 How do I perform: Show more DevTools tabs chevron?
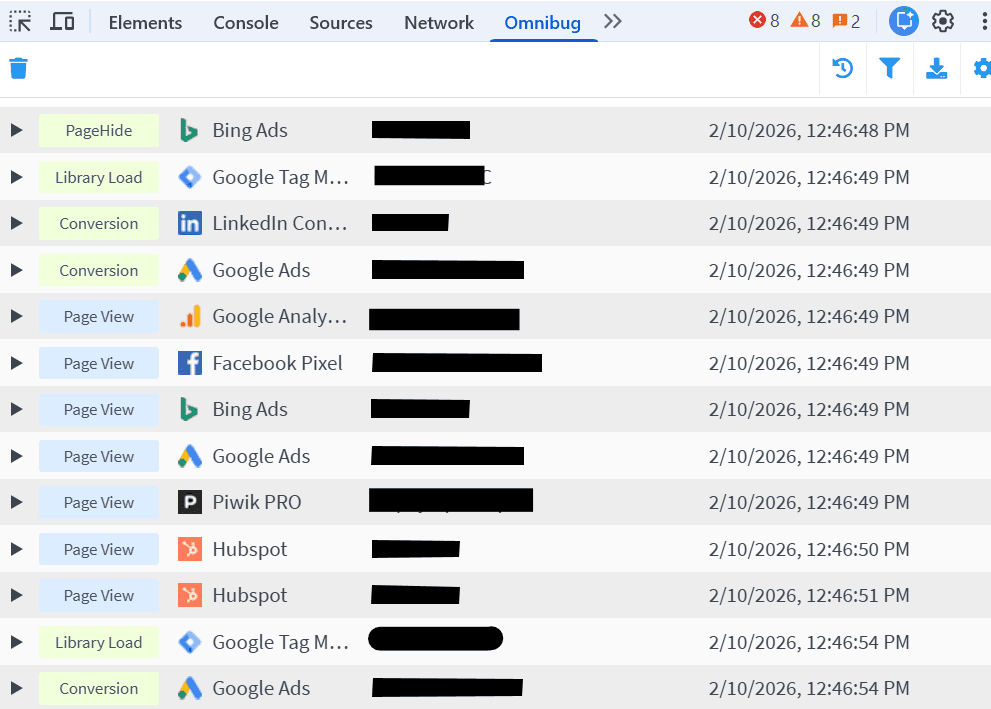pyautogui.click(x=612, y=22)
